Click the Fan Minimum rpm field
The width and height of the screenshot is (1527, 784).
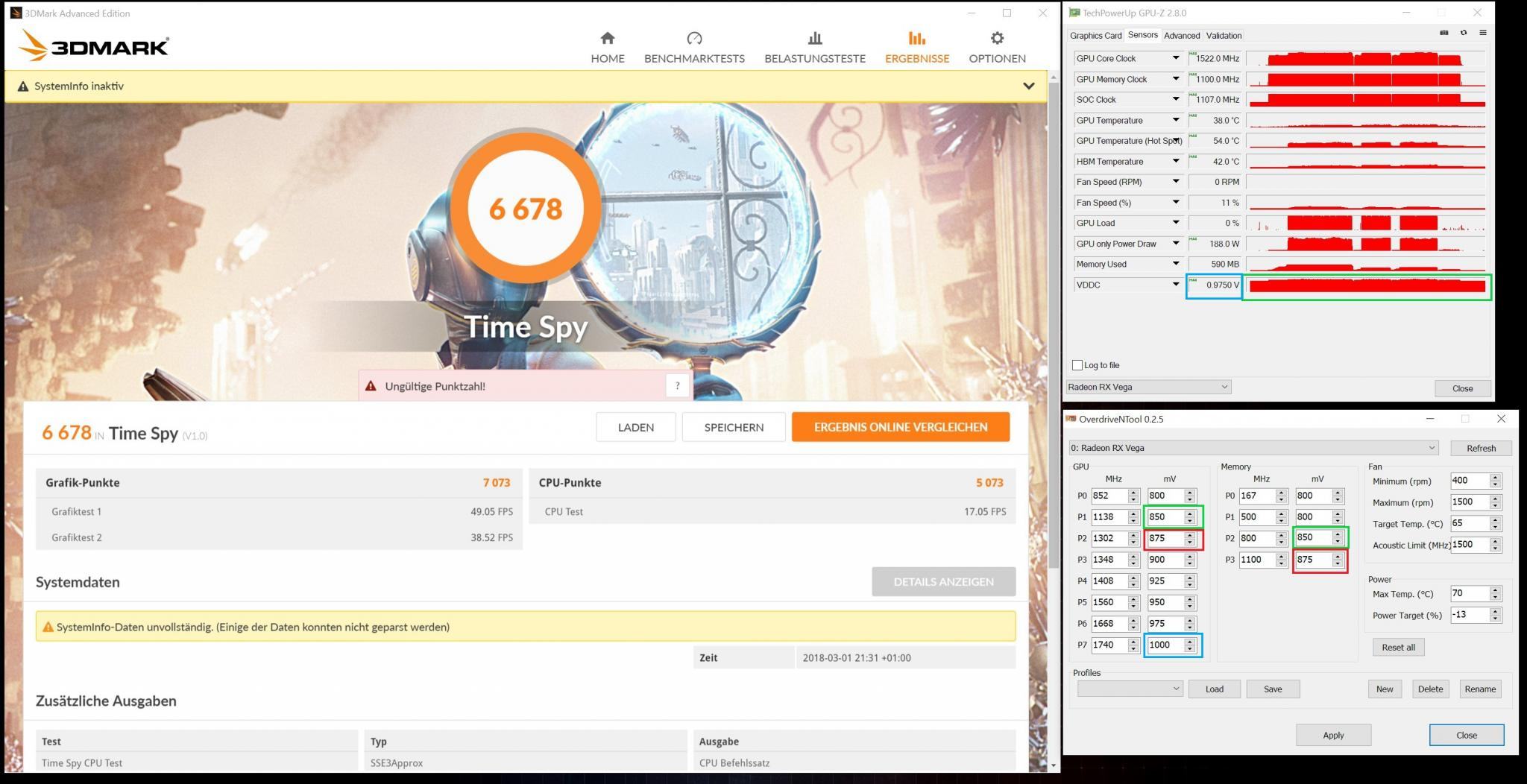[x=1469, y=481]
